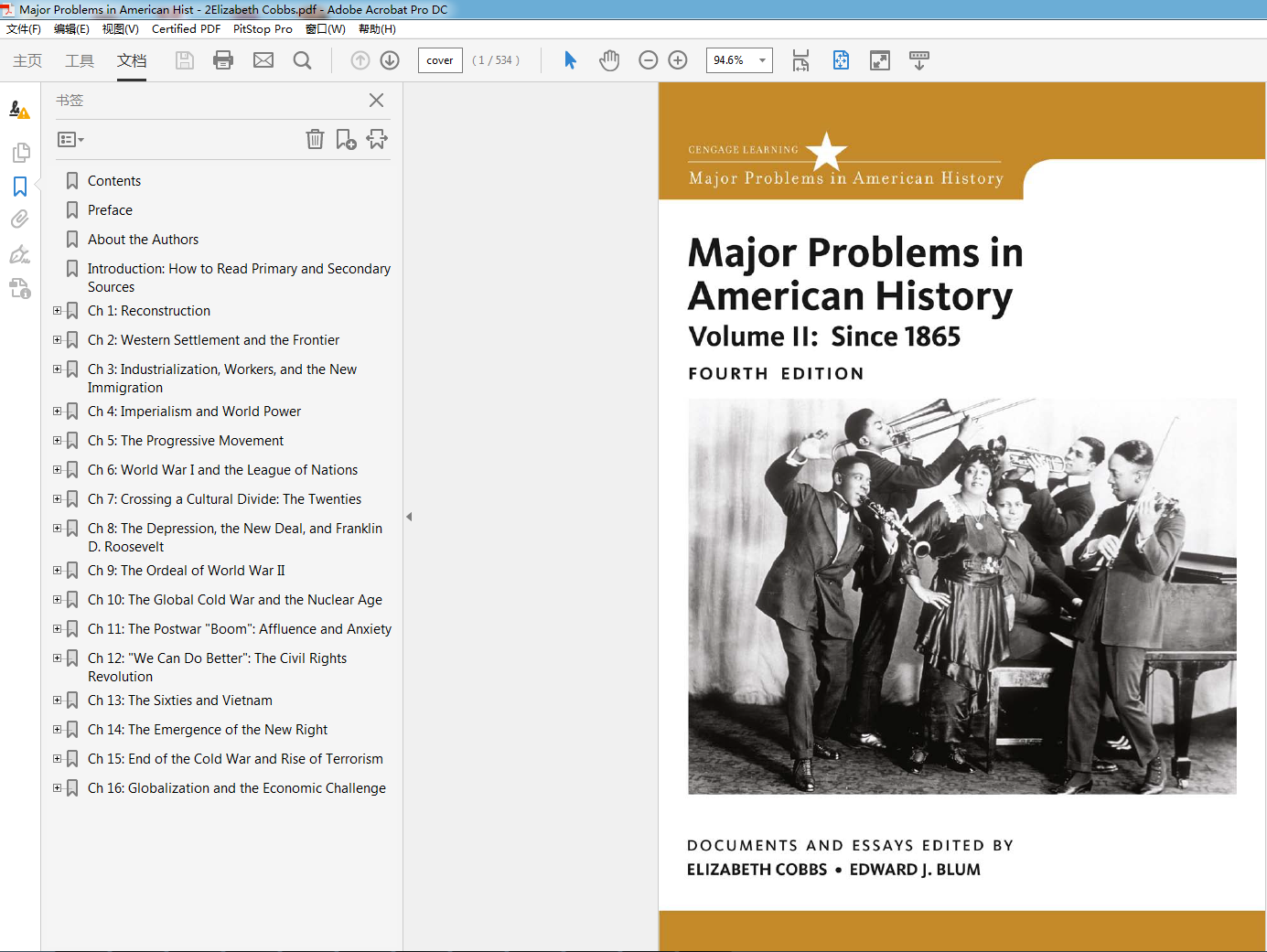Expand Ch 7 The Twenties node
The image size is (1267, 952).
click(x=58, y=499)
